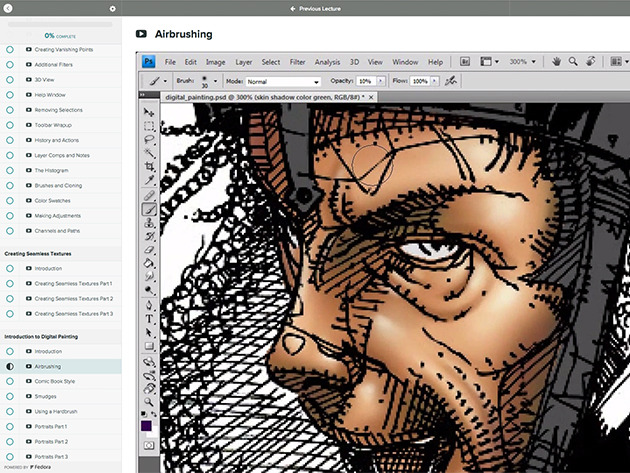This screenshot has width=630, height=473.
Task: Open the Image menu
Action: point(215,62)
